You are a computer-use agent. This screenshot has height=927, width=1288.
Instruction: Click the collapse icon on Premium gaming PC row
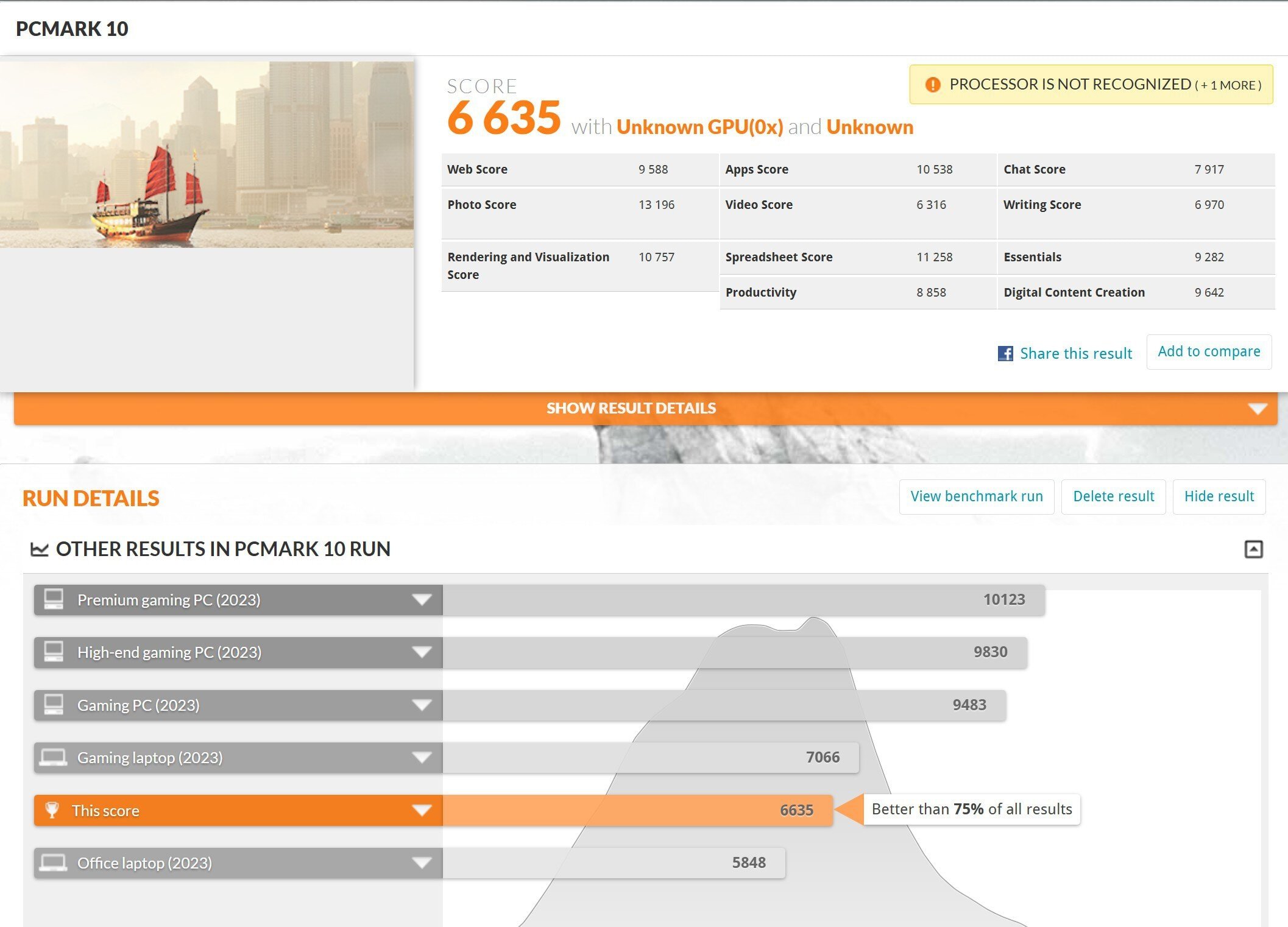(x=421, y=599)
